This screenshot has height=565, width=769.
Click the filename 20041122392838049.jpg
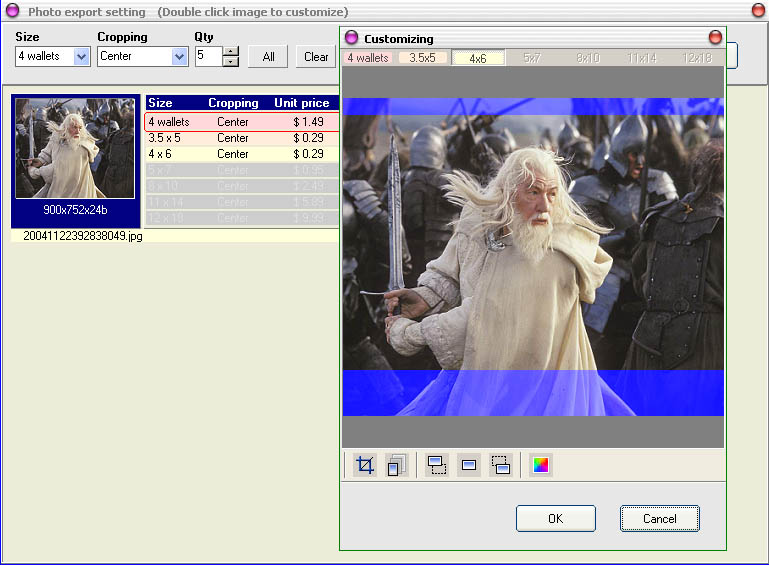click(83, 236)
